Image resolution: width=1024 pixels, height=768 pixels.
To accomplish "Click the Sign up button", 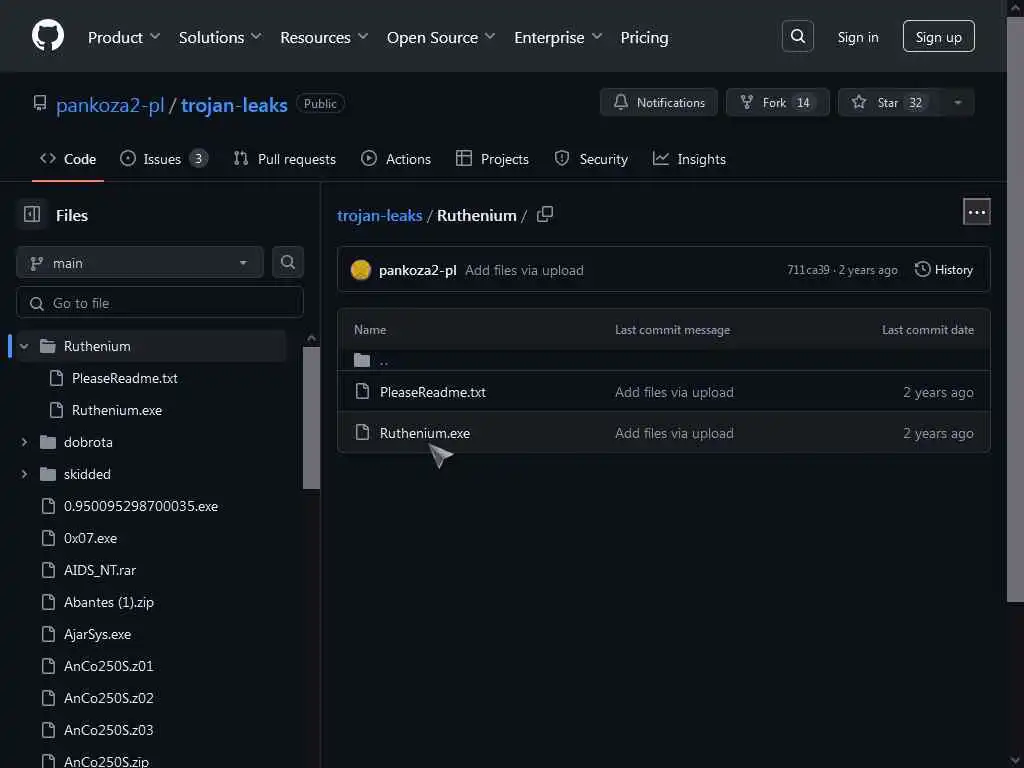I will (938, 37).
